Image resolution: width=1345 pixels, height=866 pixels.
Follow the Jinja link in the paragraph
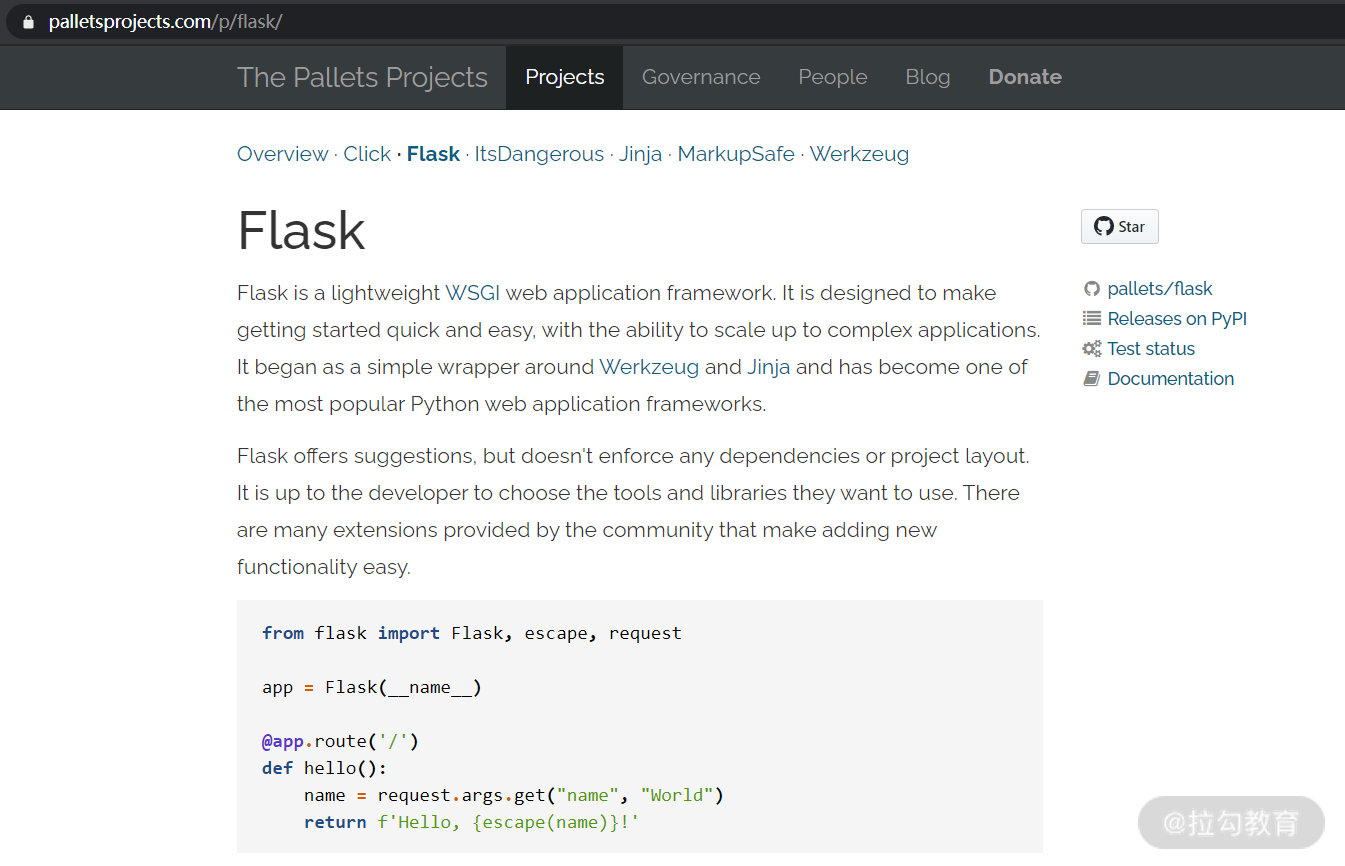[x=769, y=367]
